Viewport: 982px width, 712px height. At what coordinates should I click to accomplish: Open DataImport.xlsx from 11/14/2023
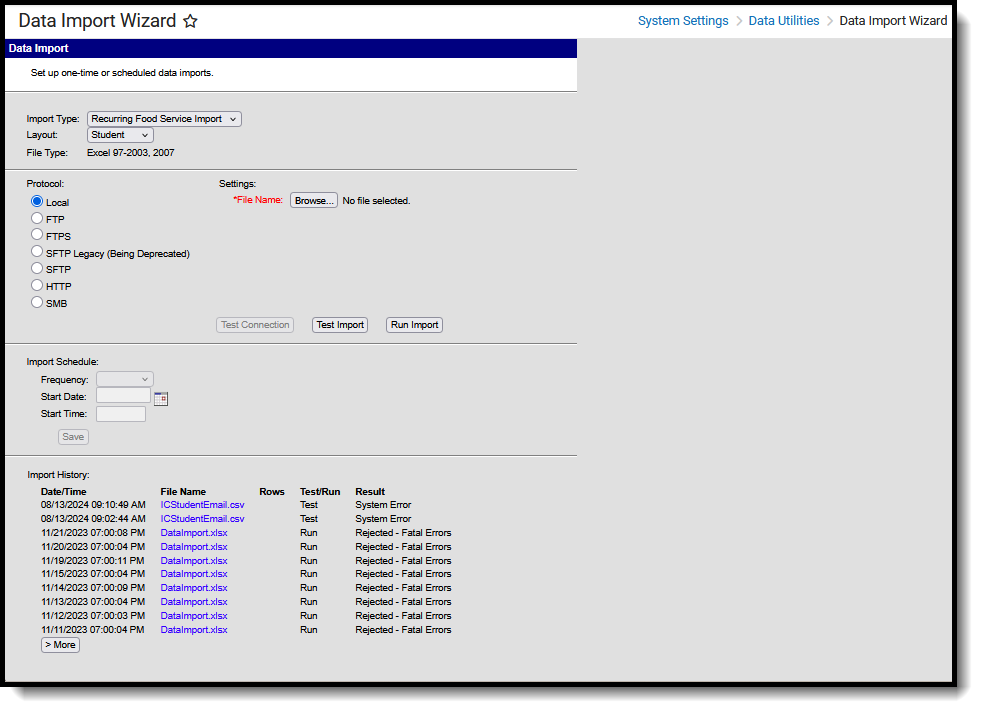pyautogui.click(x=194, y=588)
